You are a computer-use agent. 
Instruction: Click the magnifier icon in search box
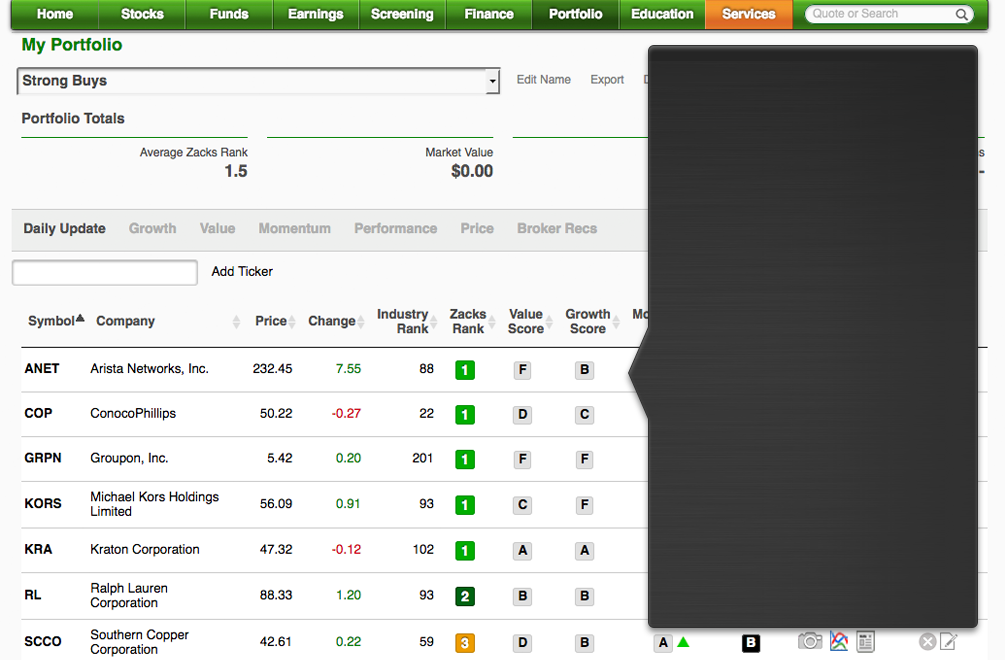961,15
